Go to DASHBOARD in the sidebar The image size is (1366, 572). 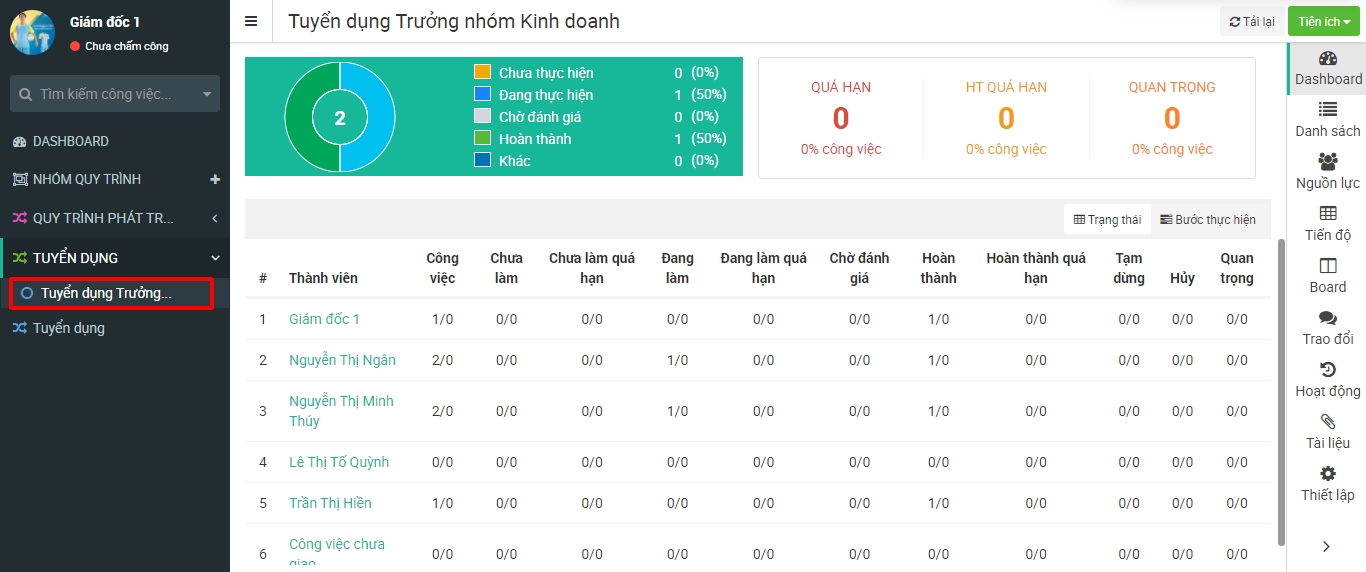[70, 141]
